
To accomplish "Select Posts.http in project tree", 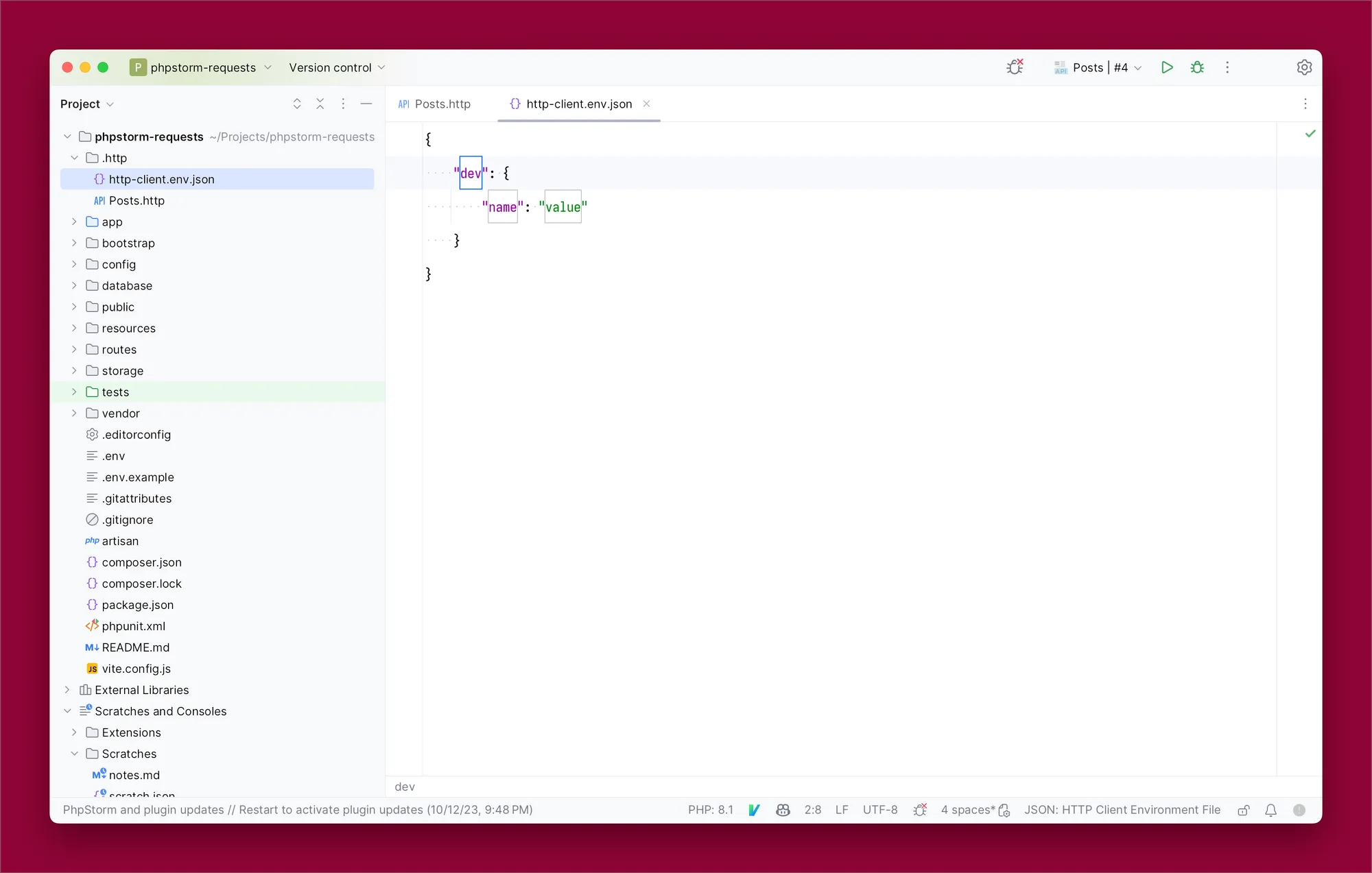I will click(137, 200).
